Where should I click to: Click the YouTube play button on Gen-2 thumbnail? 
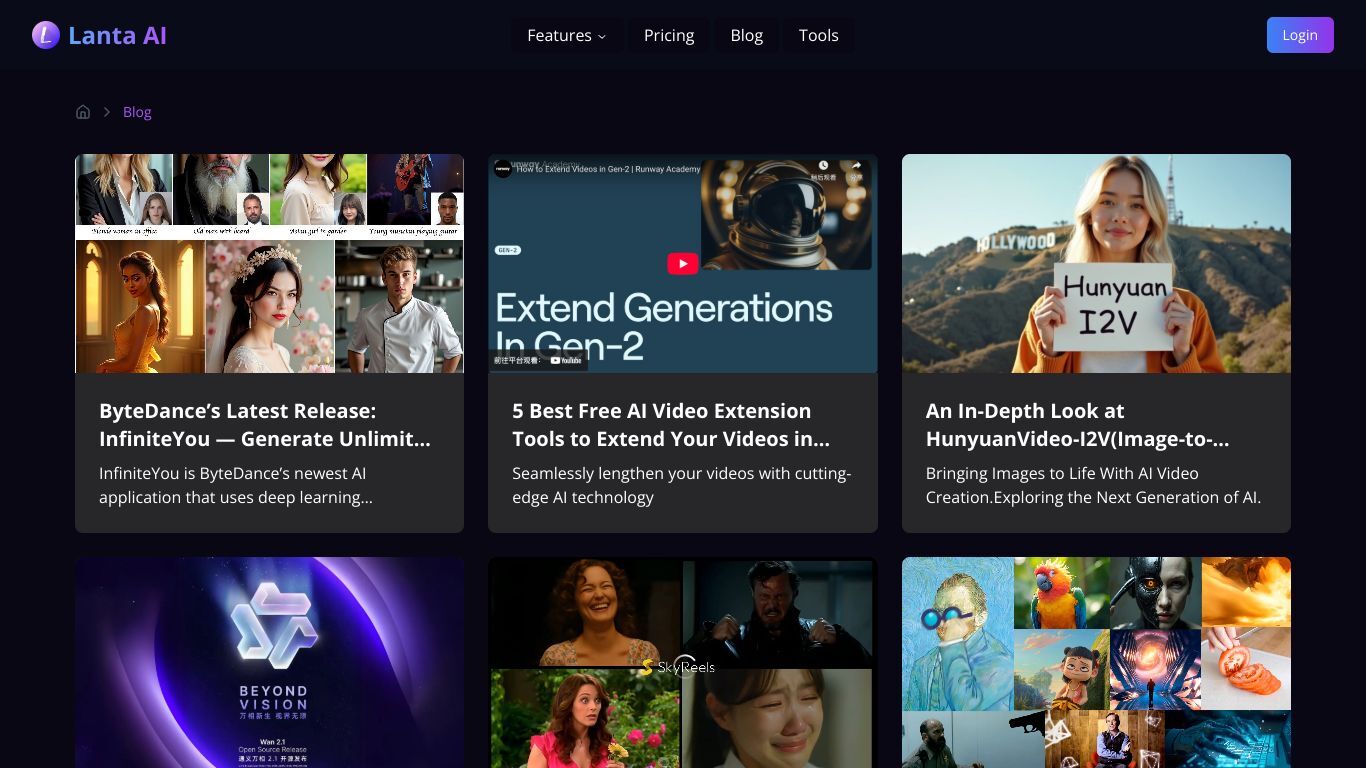(683, 263)
